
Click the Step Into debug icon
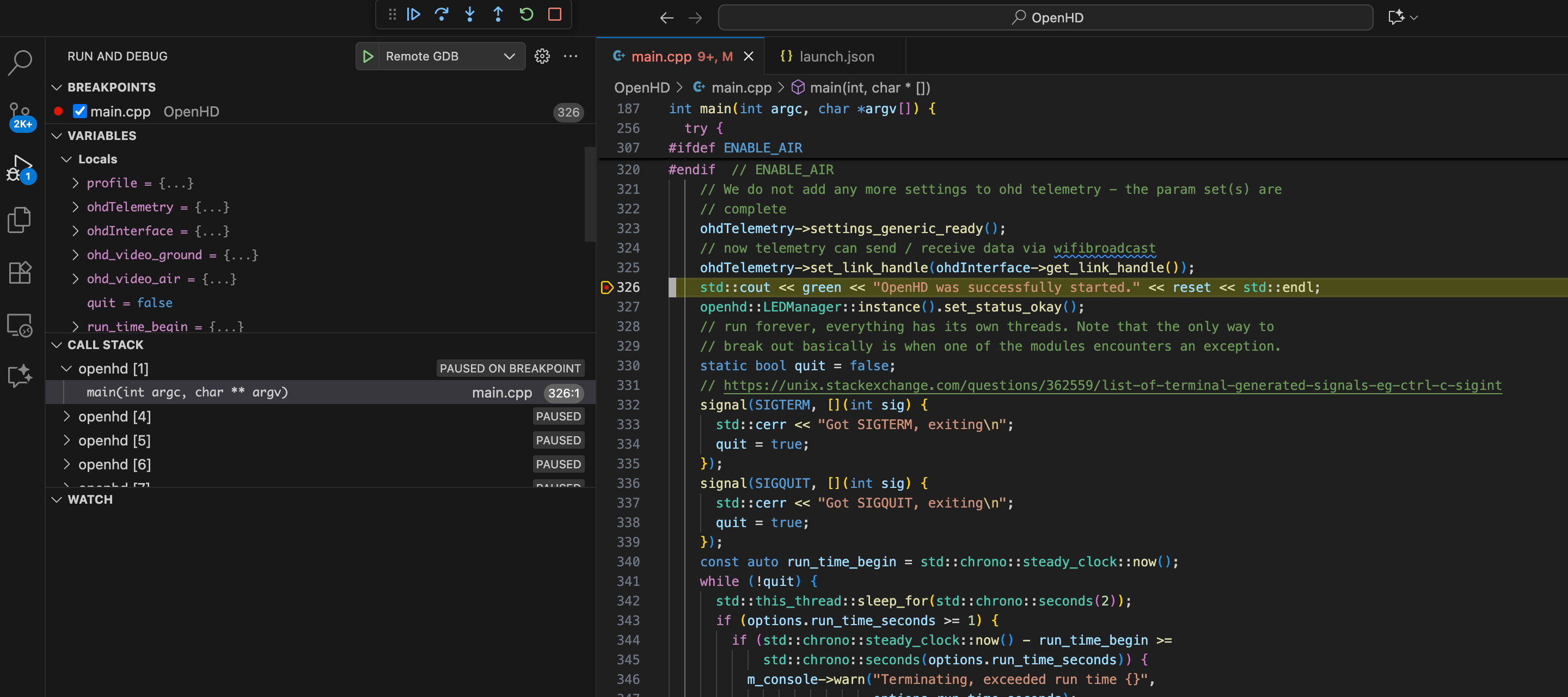(x=469, y=14)
